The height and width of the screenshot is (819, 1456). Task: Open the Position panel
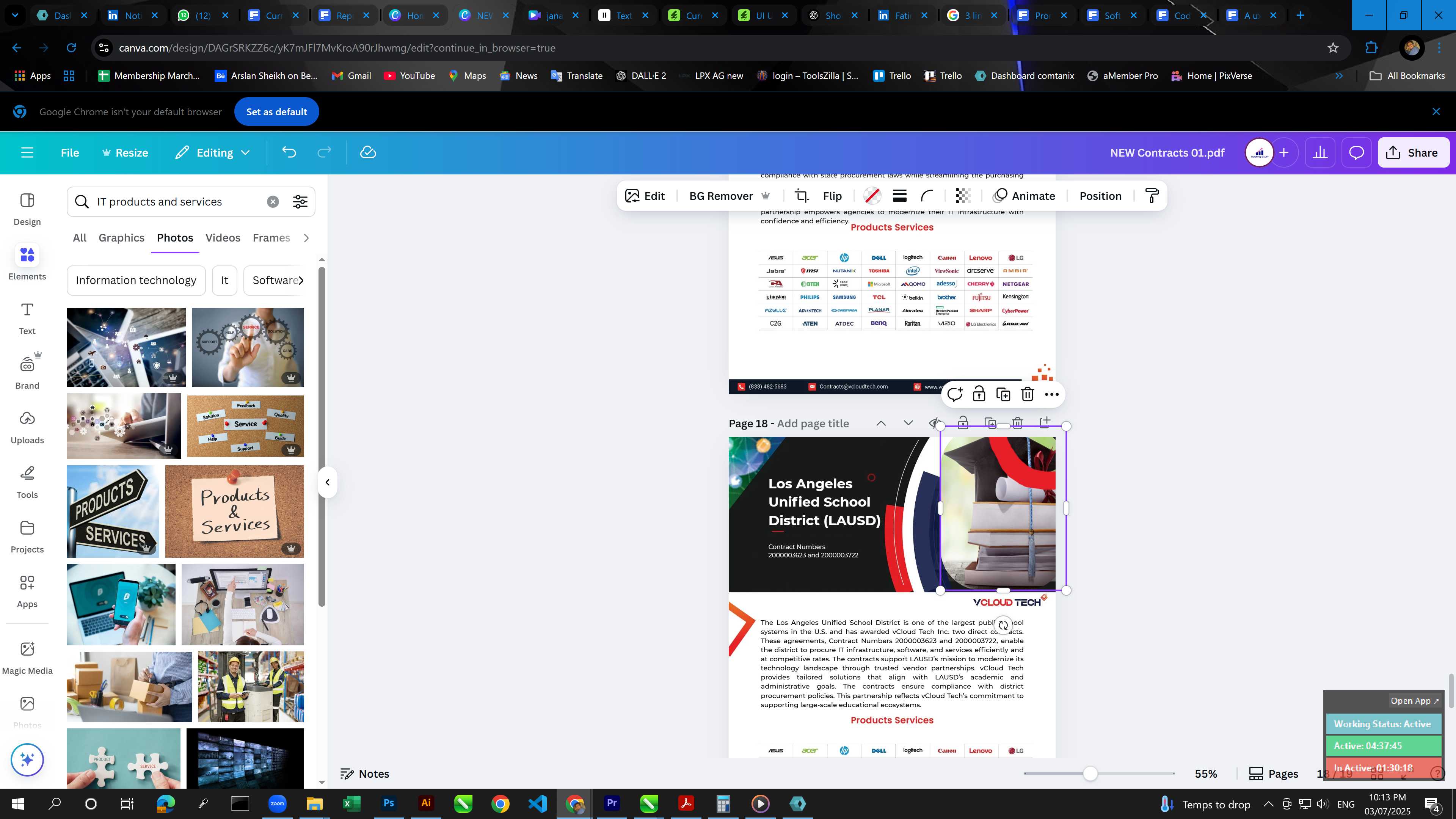(1100, 196)
